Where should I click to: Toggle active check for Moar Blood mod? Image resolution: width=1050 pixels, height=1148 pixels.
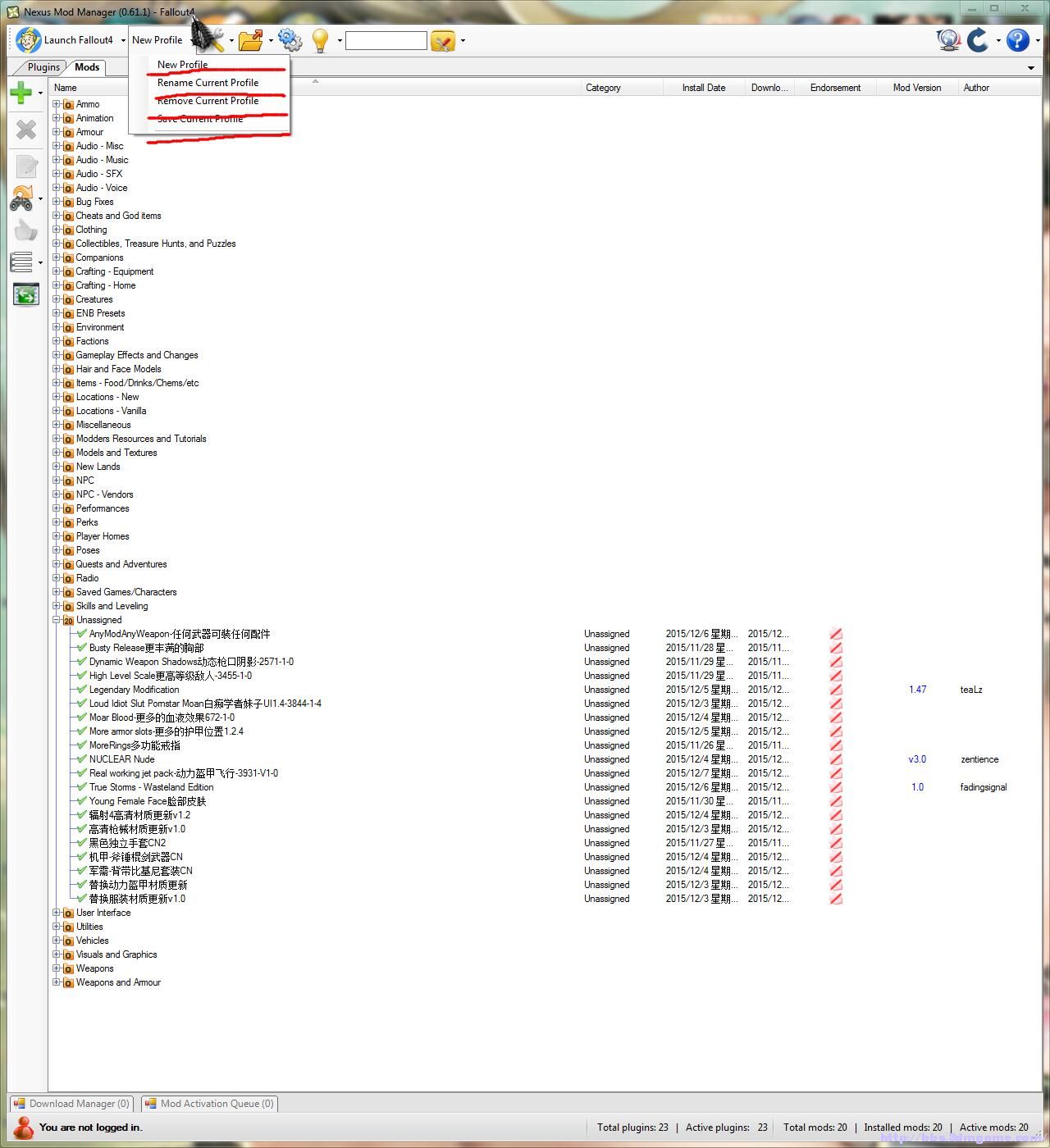[81, 717]
